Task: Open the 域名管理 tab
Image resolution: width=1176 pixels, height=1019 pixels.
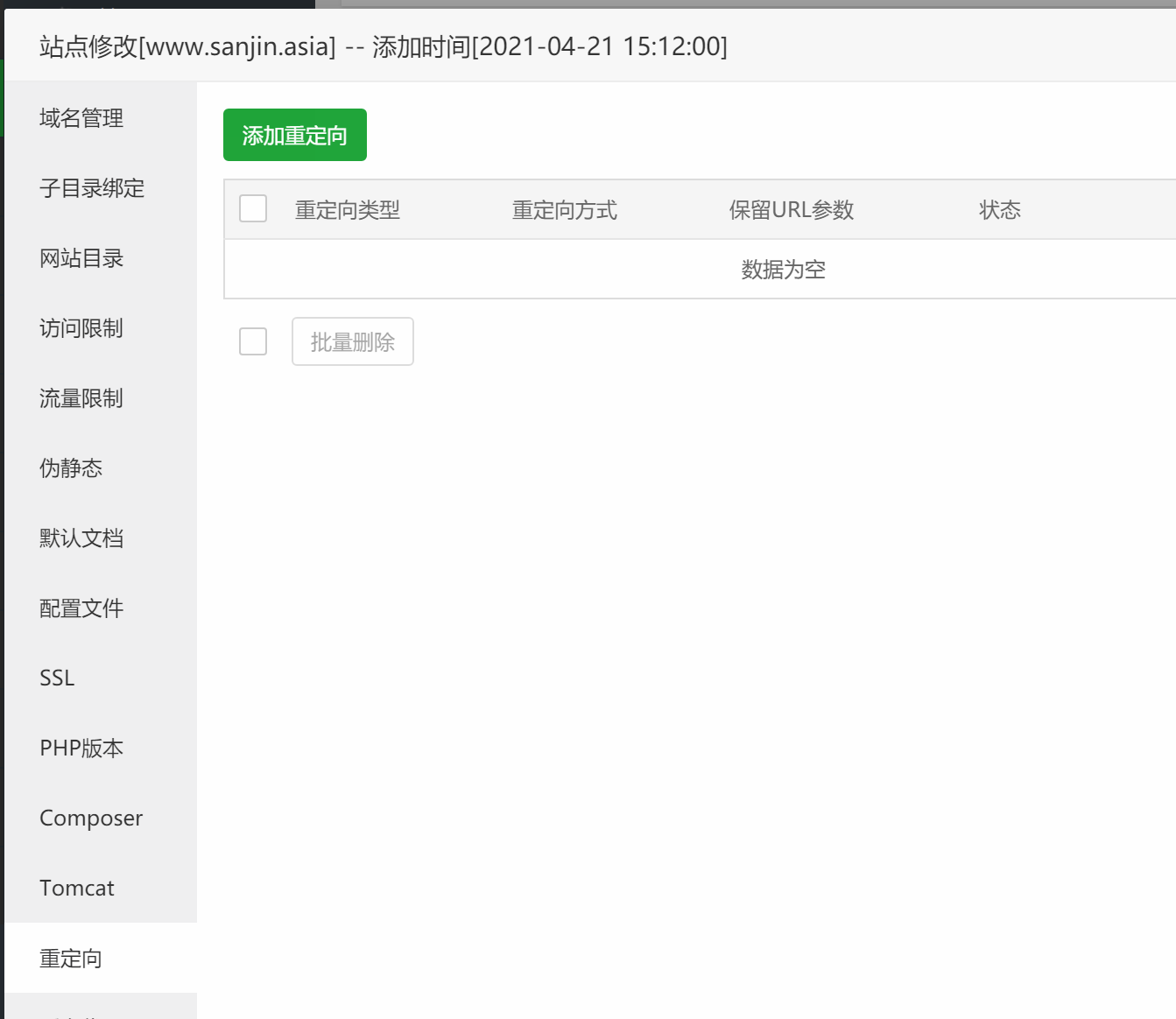Action: click(101, 117)
